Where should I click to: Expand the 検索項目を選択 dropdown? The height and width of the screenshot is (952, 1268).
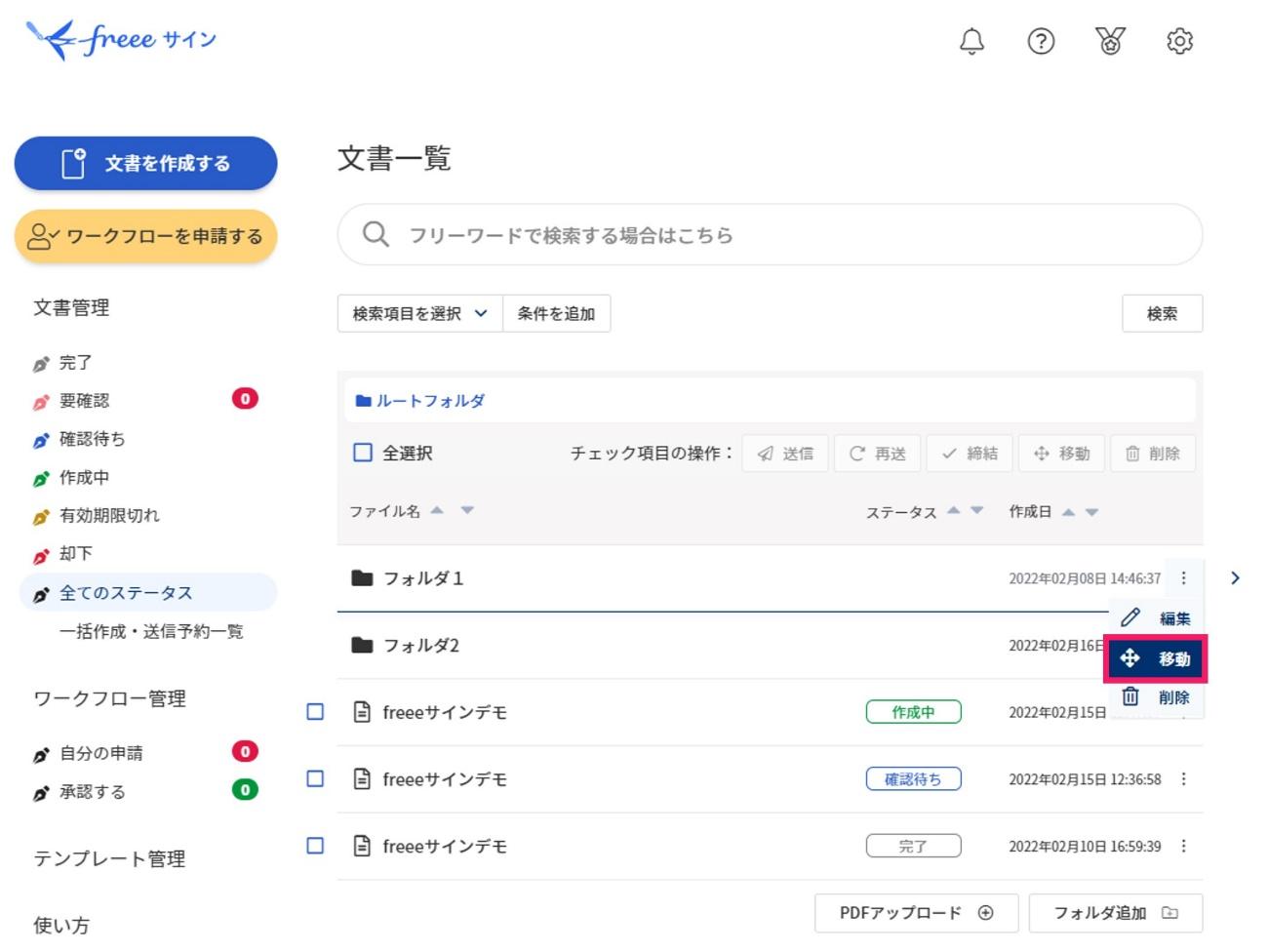[x=420, y=314]
